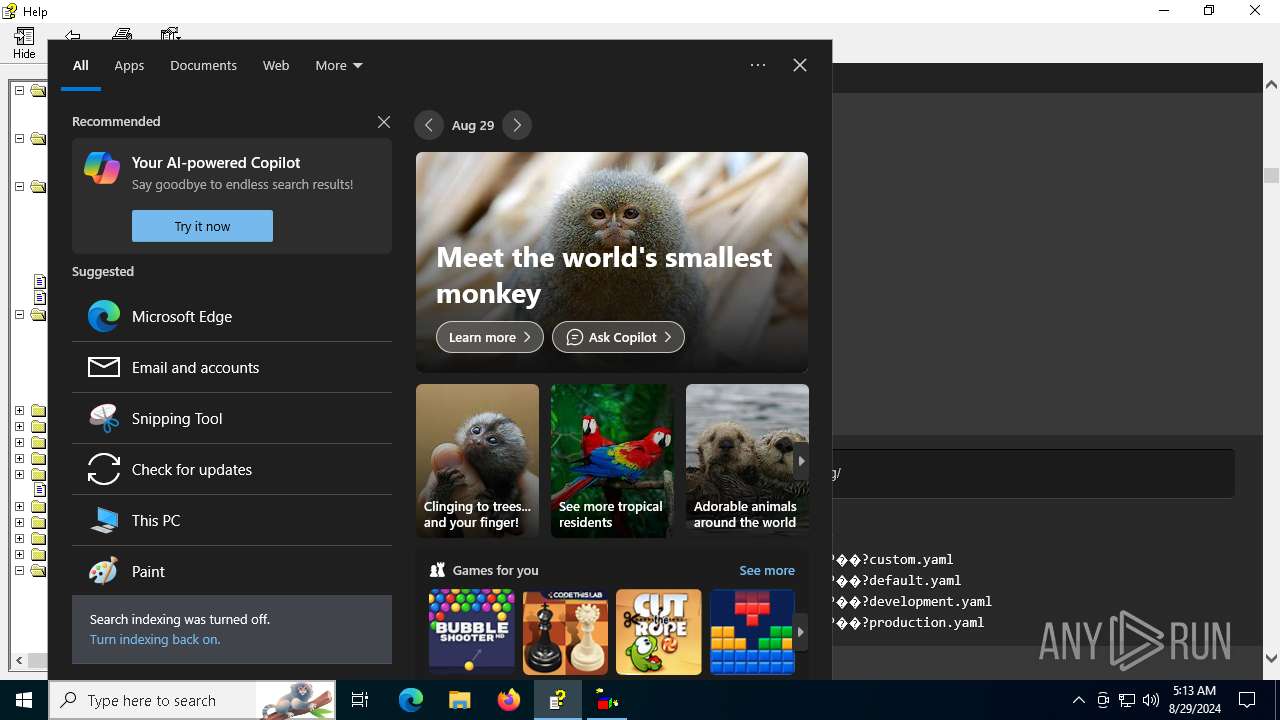Click the Meet Now tray icon

(1103, 700)
